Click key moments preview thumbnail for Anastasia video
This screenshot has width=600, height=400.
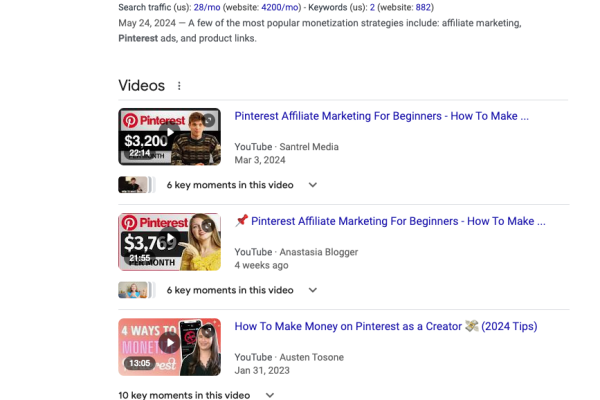point(136,290)
